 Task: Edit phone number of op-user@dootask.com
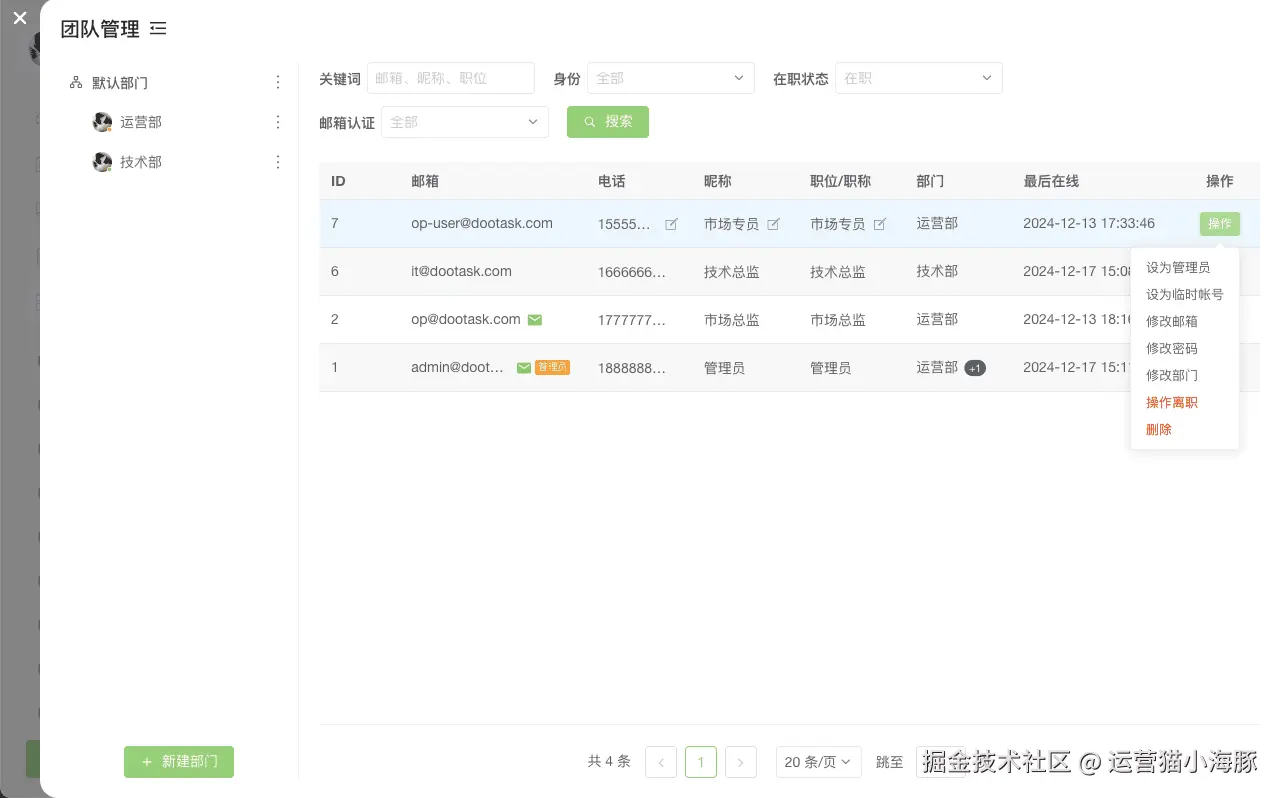671,224
